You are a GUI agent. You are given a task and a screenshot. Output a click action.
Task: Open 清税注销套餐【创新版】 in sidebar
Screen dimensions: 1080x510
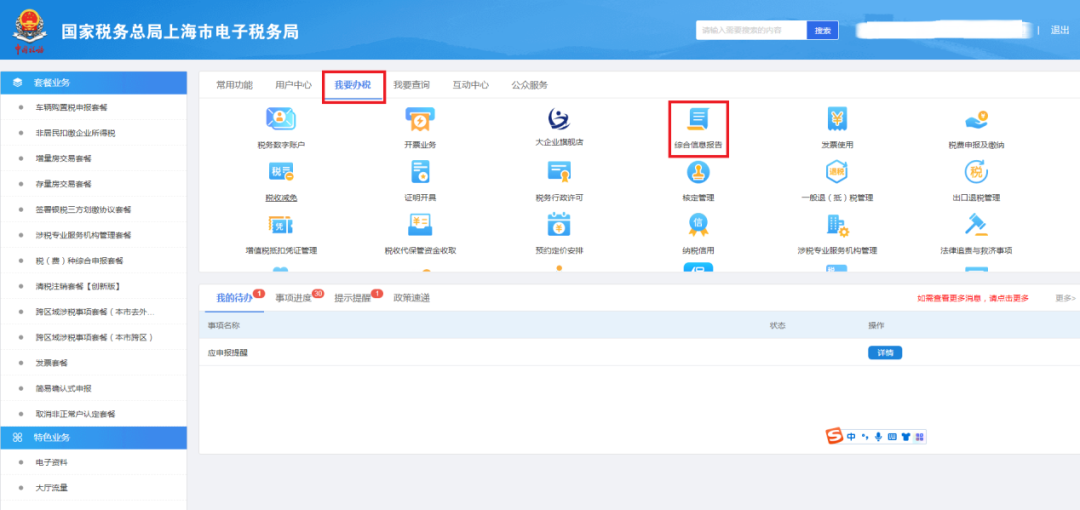(78, 286)
